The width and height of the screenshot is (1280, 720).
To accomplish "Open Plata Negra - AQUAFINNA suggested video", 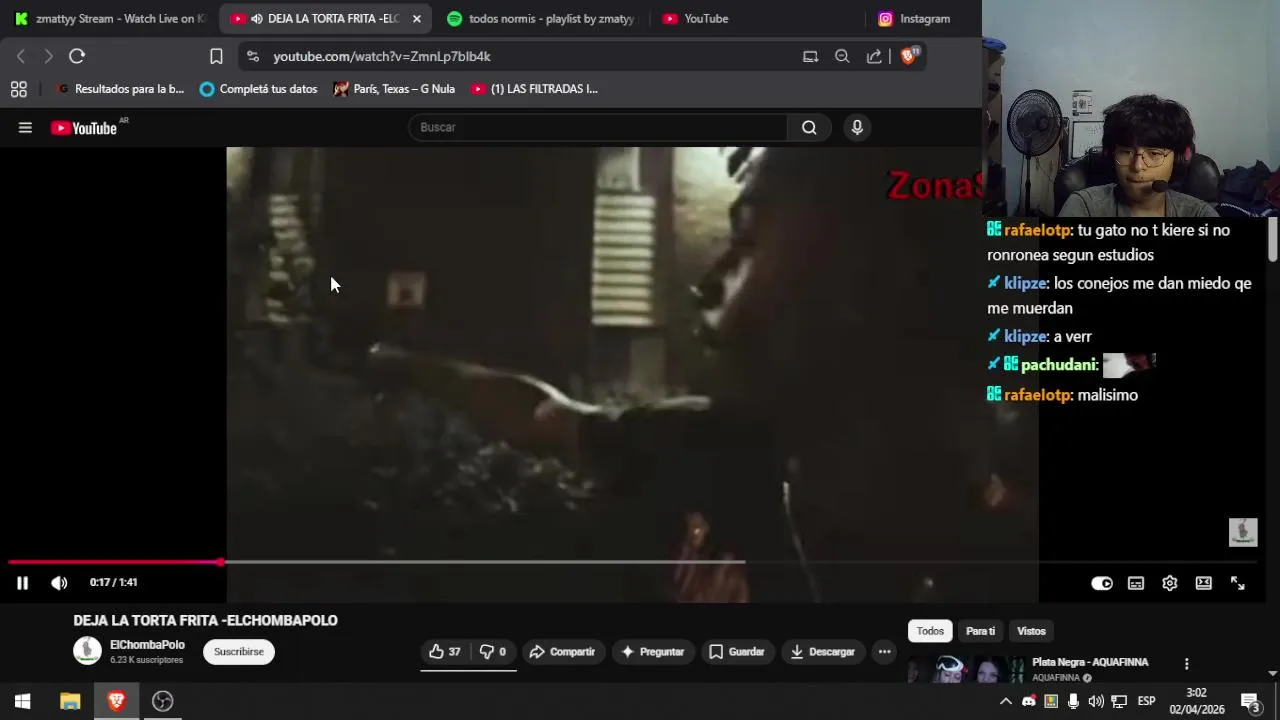I will click(x=1090, y=662).
